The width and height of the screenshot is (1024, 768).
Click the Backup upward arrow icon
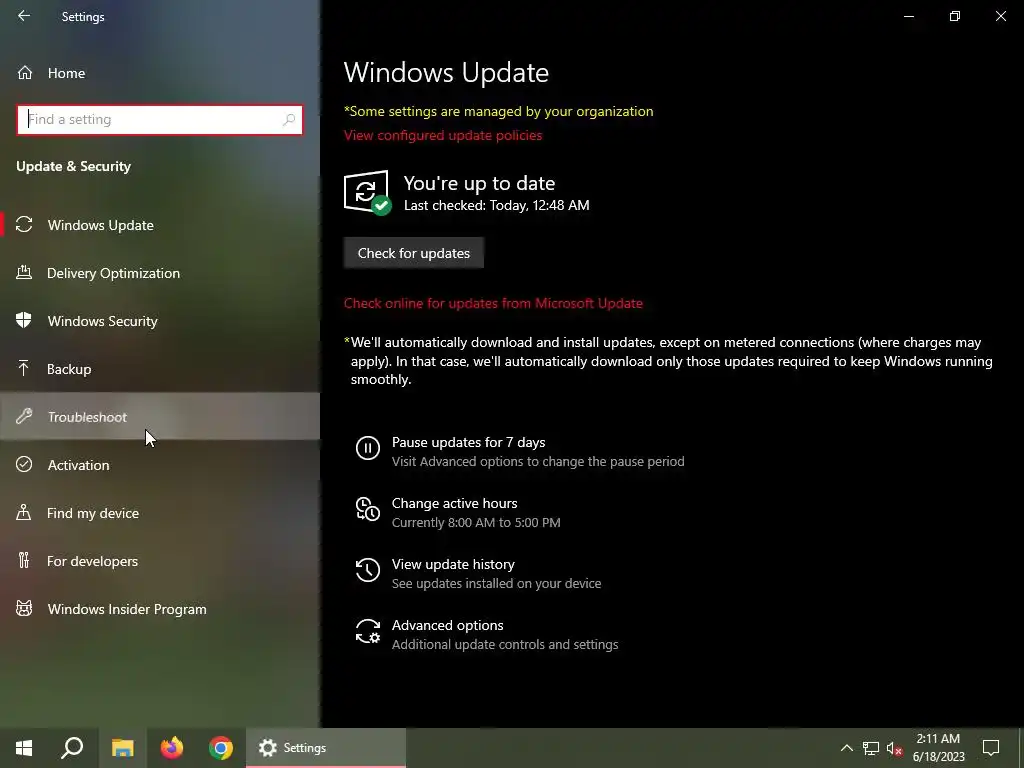[x=24, y=368]
